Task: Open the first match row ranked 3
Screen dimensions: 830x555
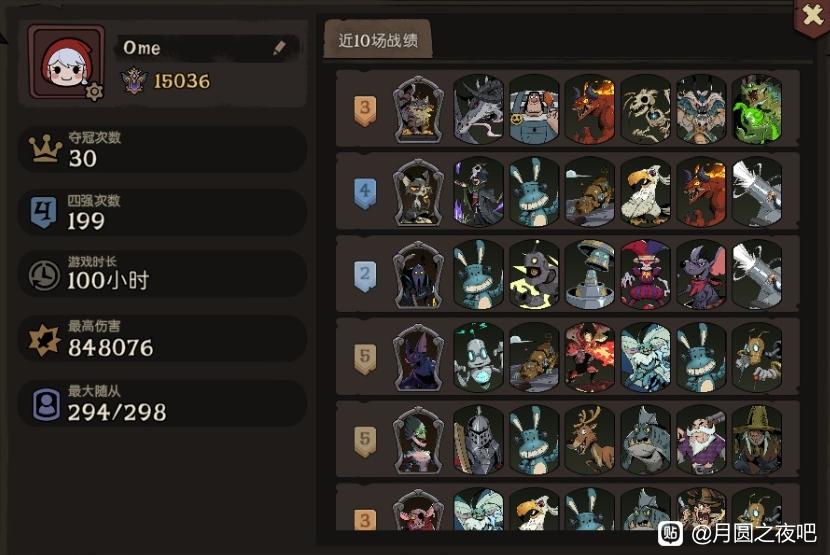Action: point(567,109)
